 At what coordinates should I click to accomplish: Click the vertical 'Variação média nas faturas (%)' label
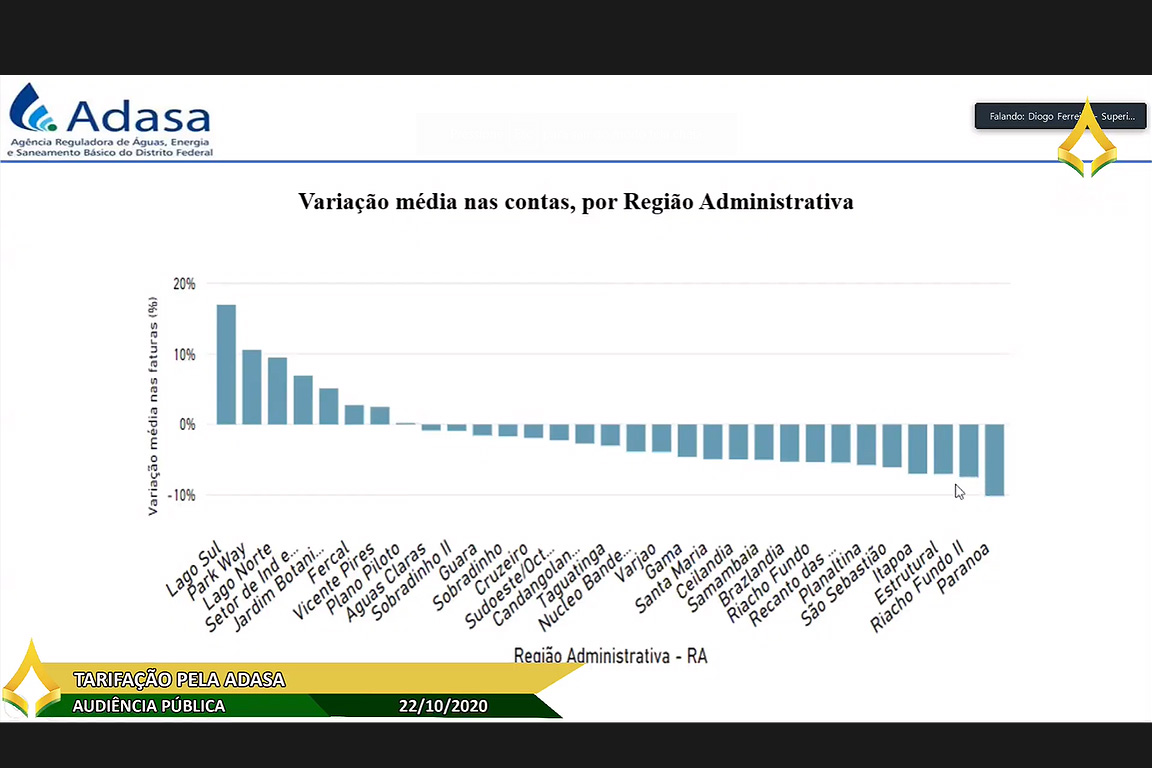pyautogui.click(x=153, y=405)
